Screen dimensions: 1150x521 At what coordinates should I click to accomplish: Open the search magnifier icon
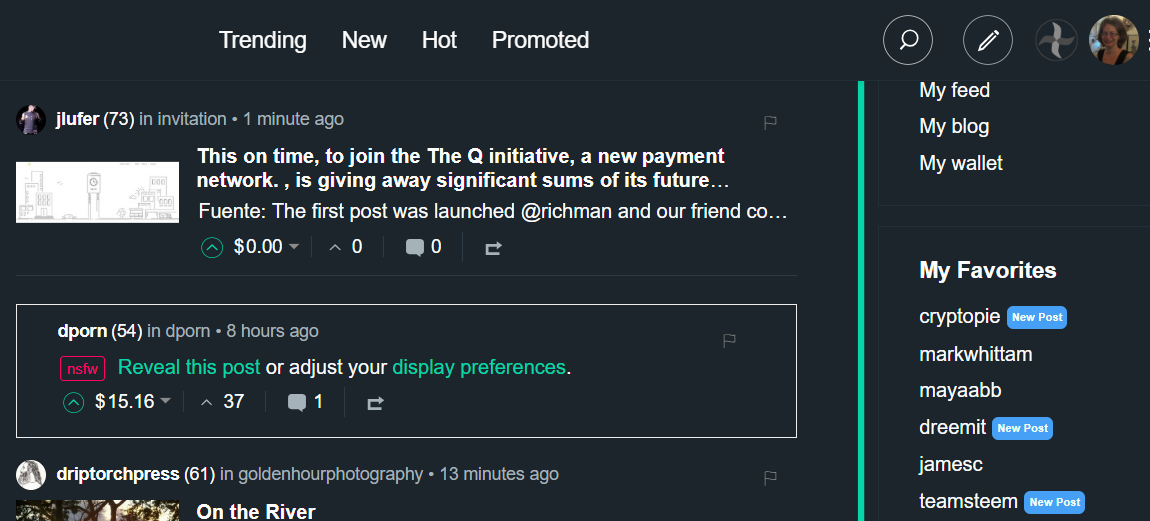pos(908,40)
